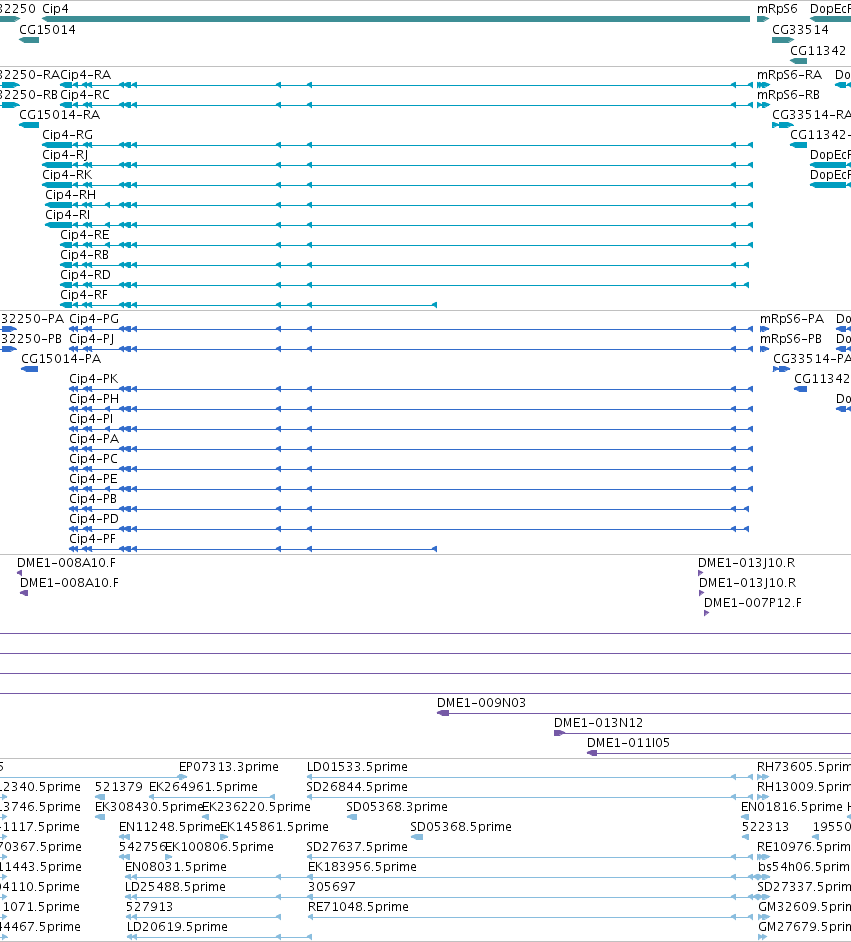Click the CG33514 gene arrow glyph

[x=783, y=40]
